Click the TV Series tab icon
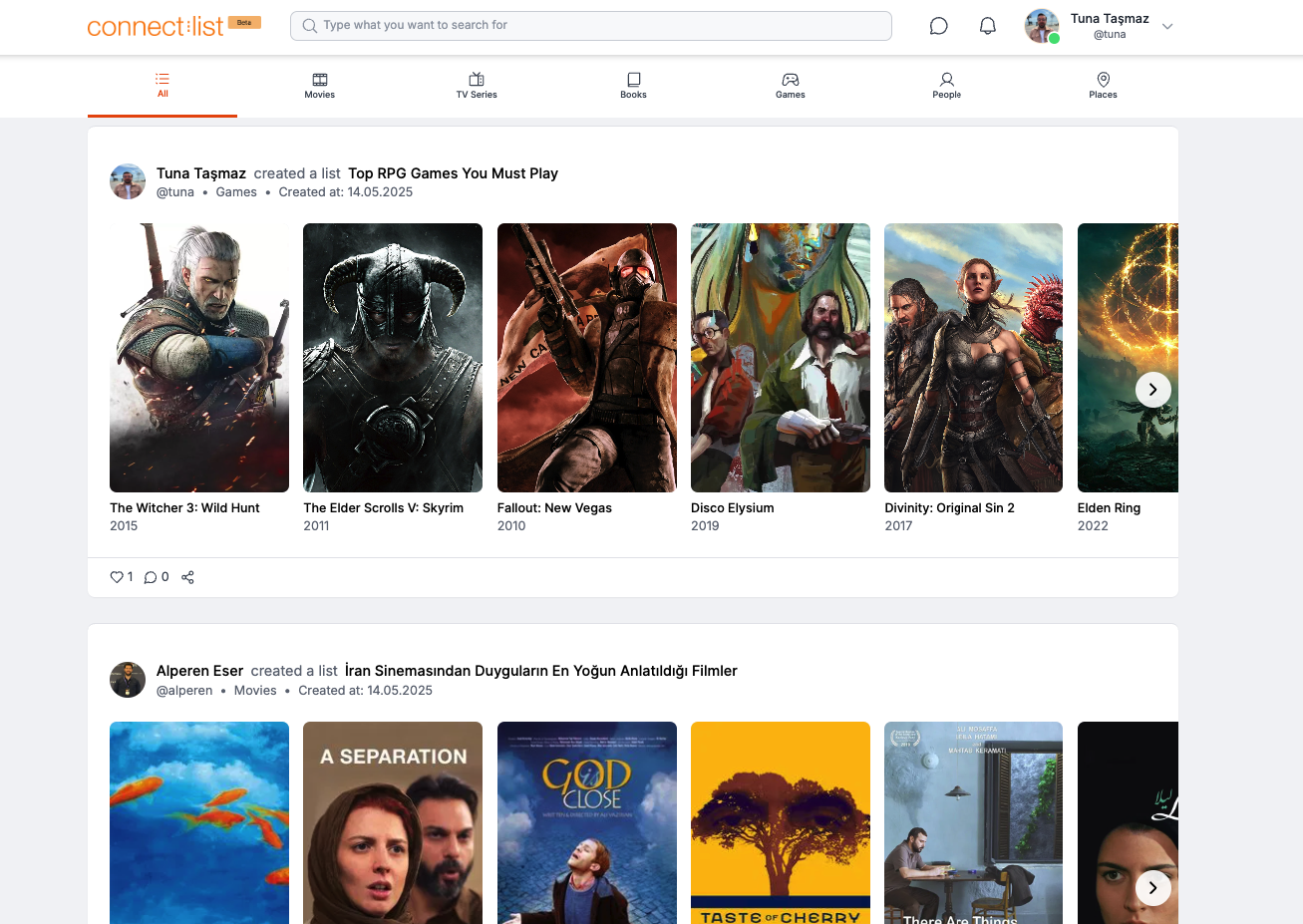The width and height of the screenshot is (1303, 924). point(477,80)
